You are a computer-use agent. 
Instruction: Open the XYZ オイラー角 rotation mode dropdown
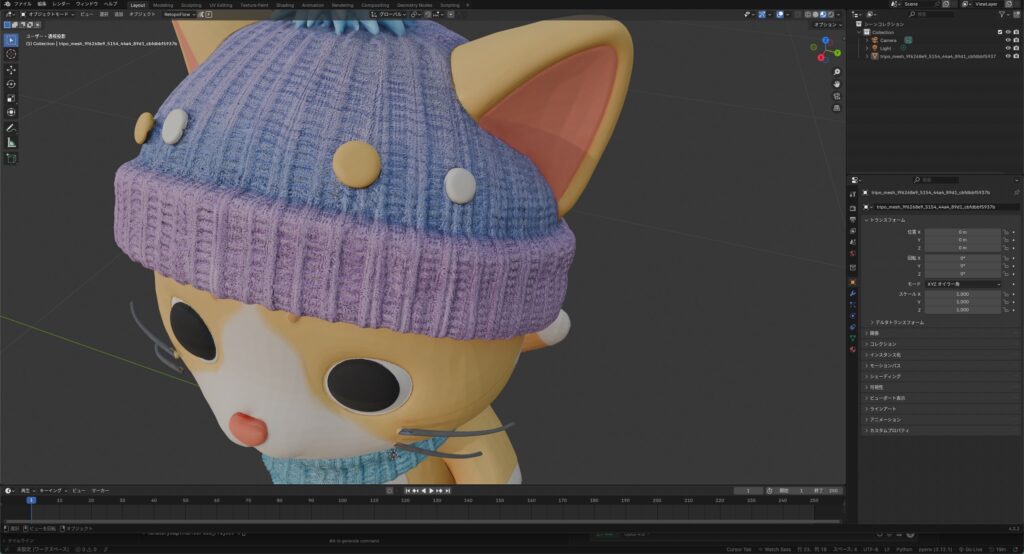[962, 284]
